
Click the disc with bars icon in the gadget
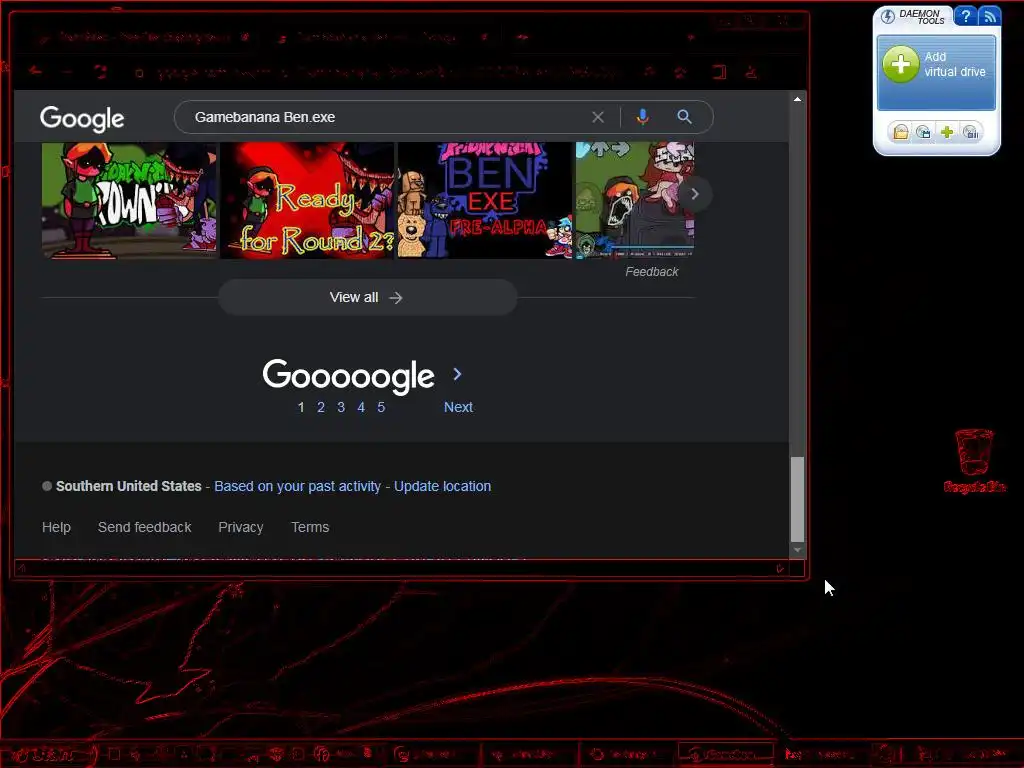(970, 132)
